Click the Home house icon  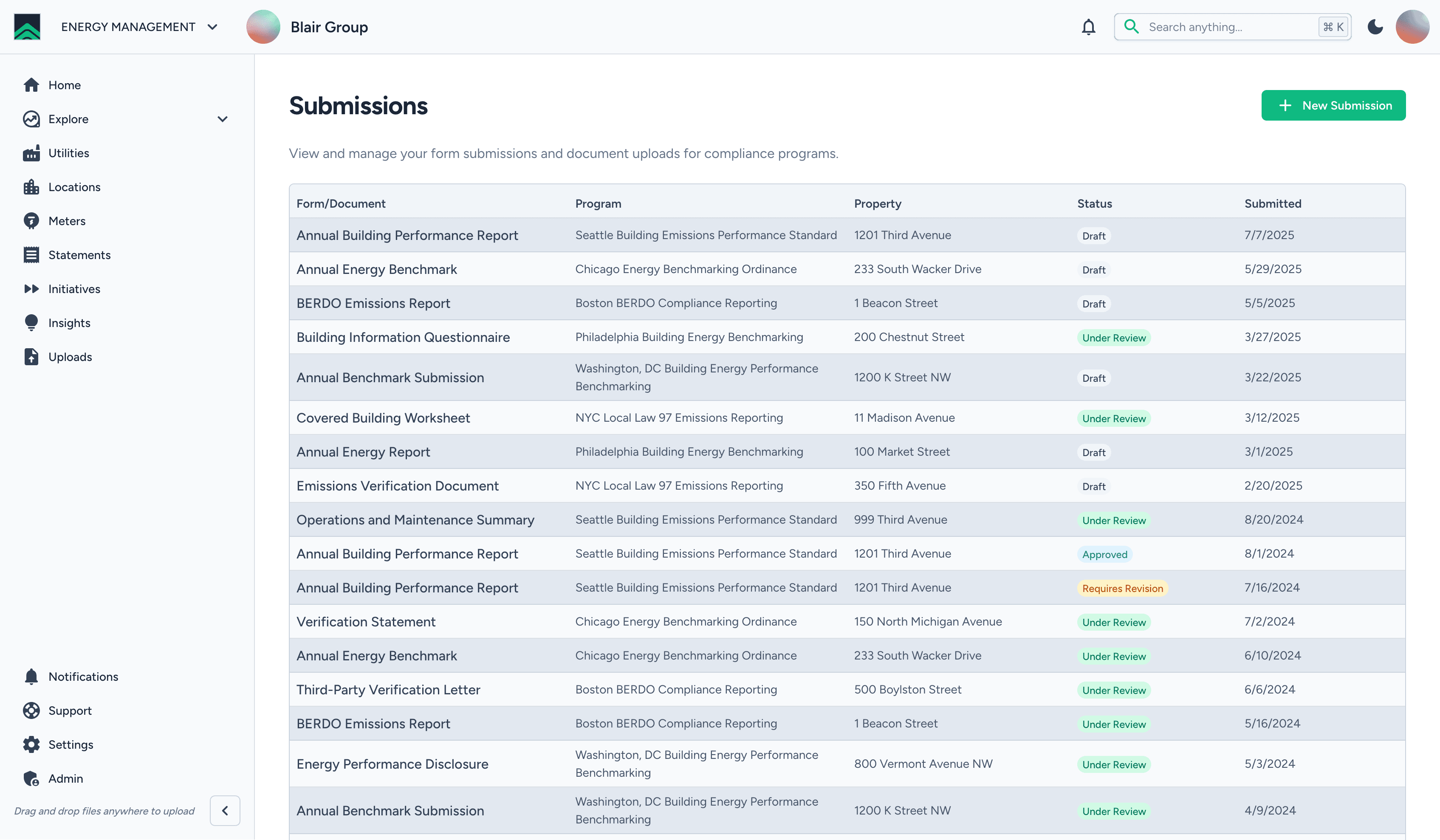pos(31,85)
